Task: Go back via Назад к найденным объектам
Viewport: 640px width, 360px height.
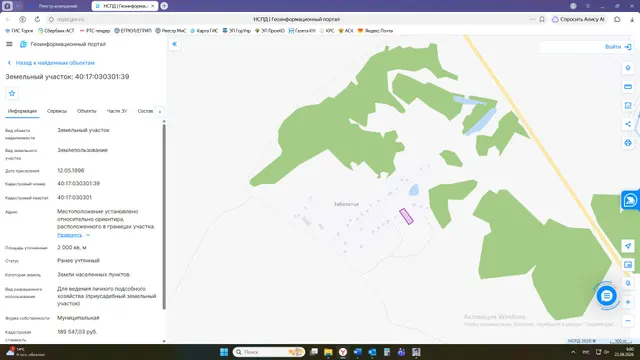Action: click(51, 63)
